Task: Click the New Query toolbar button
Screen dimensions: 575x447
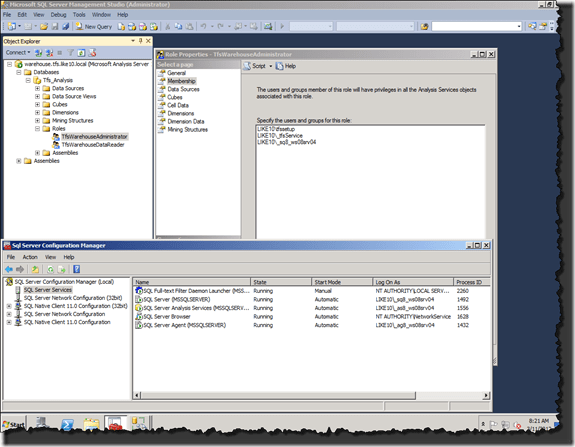Action: (x=94, y=26)
